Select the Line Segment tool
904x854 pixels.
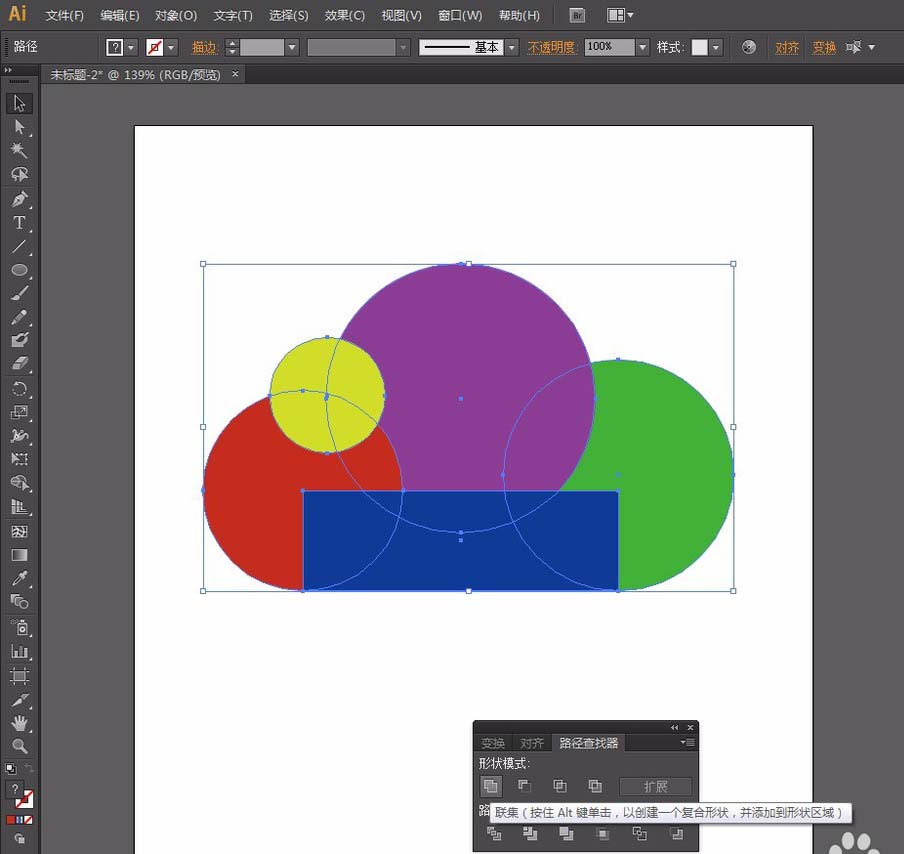20,246
